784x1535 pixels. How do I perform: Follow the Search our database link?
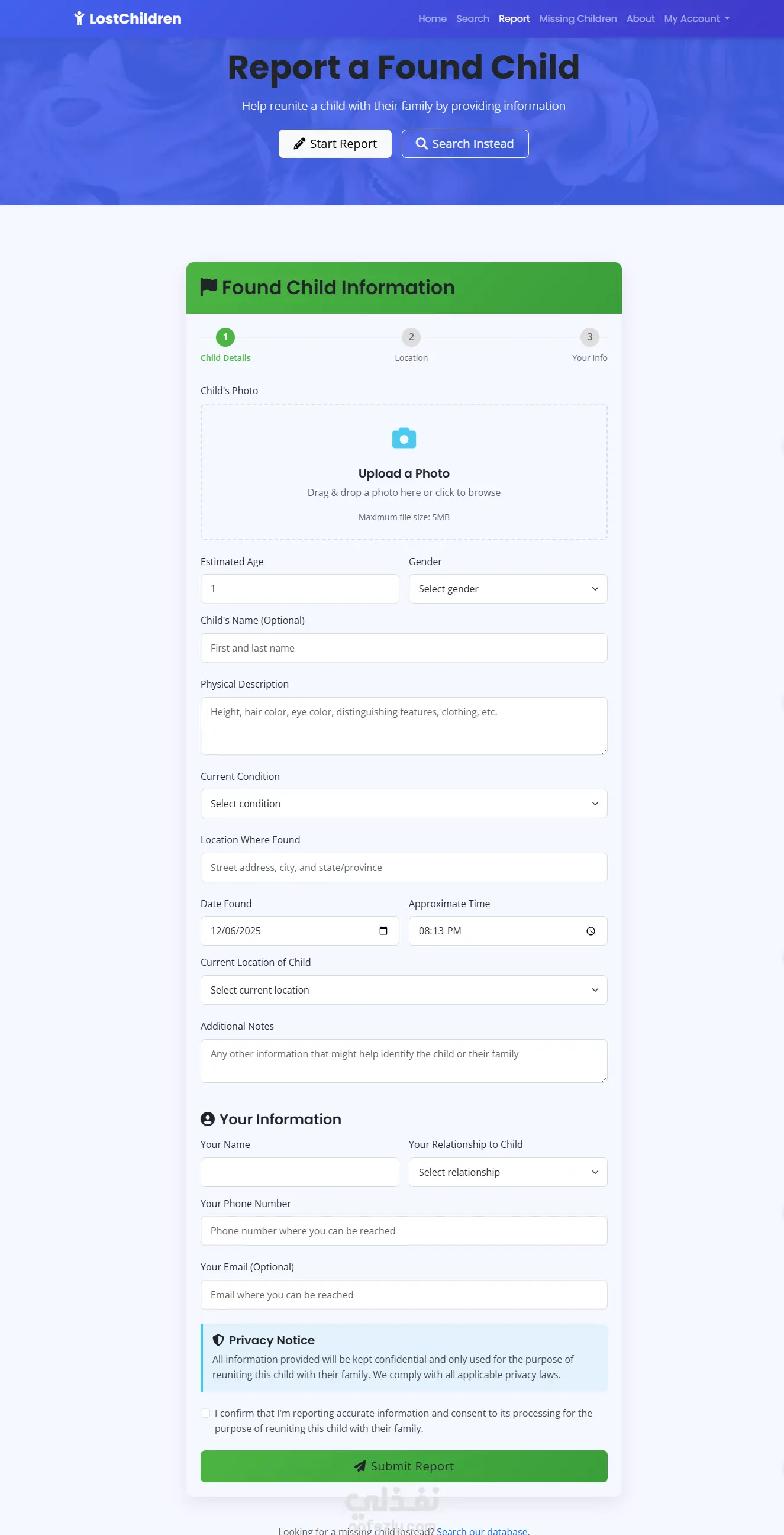coord(483,1530)
